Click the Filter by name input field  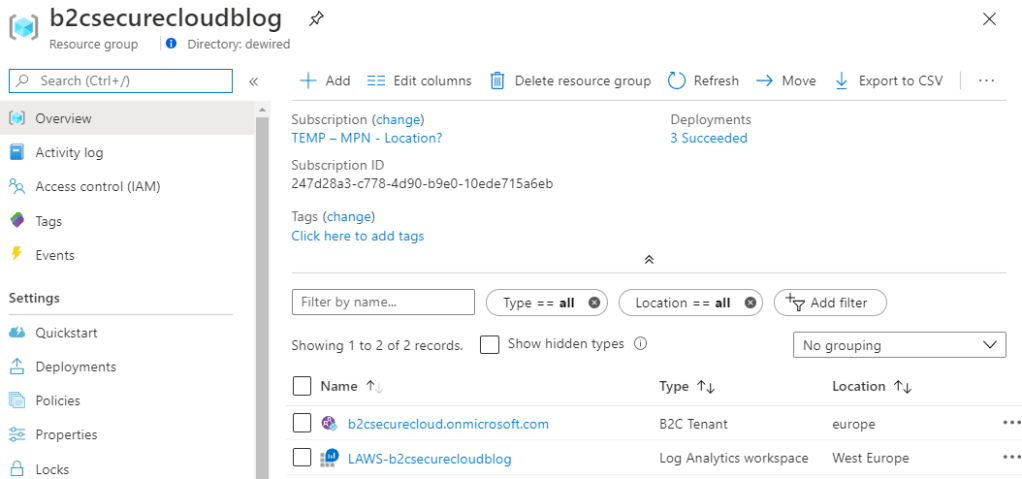[383, 302]
